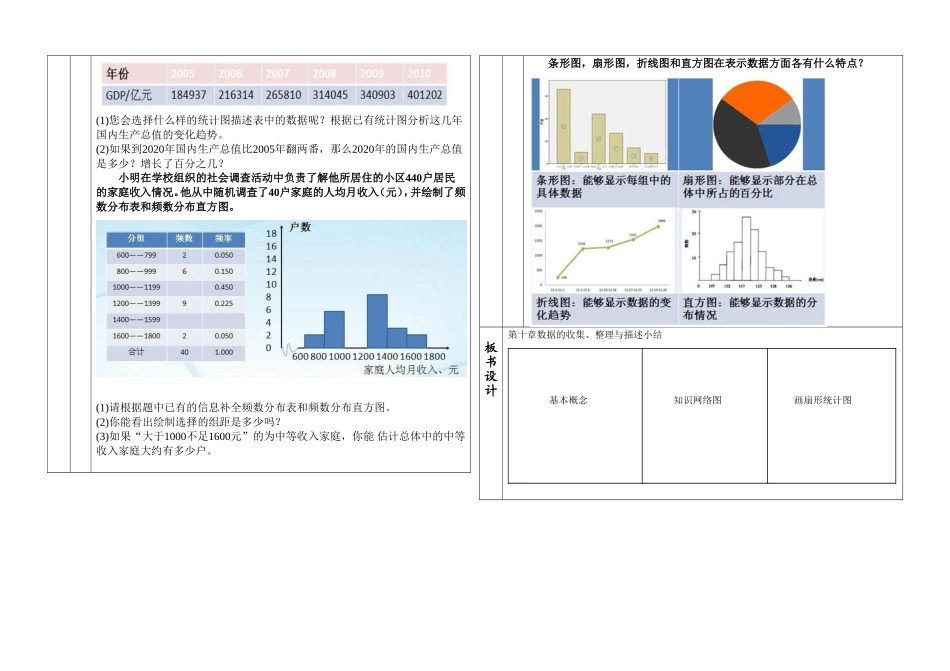This screenshot has height=671, width=950.
Task: Click the 合计 total row label
Action: point(136,352)
